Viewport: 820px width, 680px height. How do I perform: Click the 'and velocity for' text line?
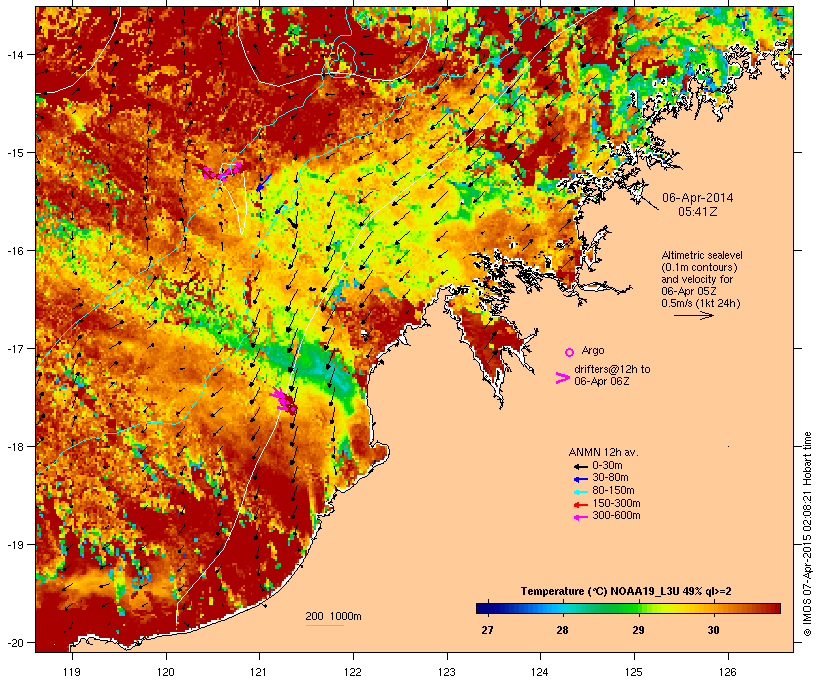697,279
